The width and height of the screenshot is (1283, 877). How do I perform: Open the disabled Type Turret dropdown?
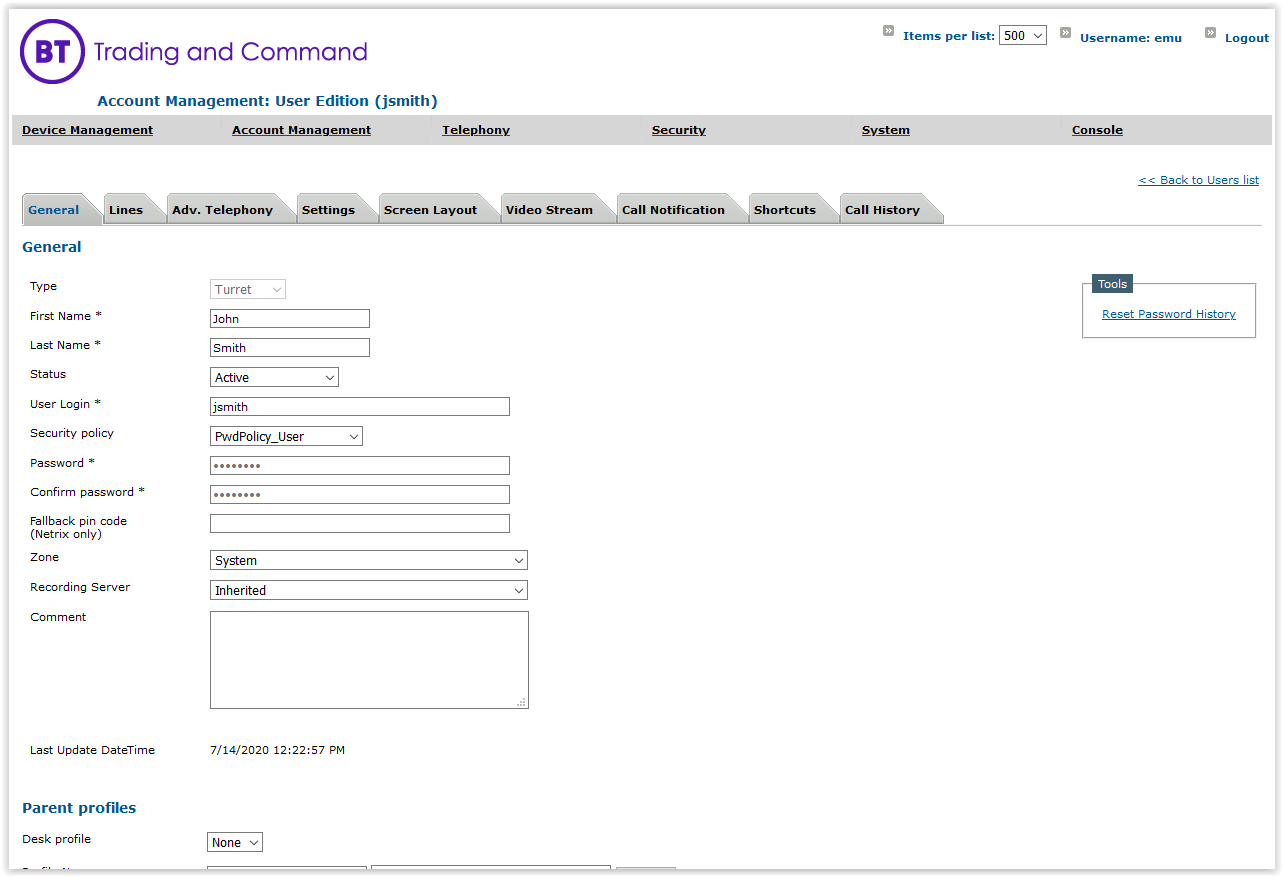click(x=248, y=289)
